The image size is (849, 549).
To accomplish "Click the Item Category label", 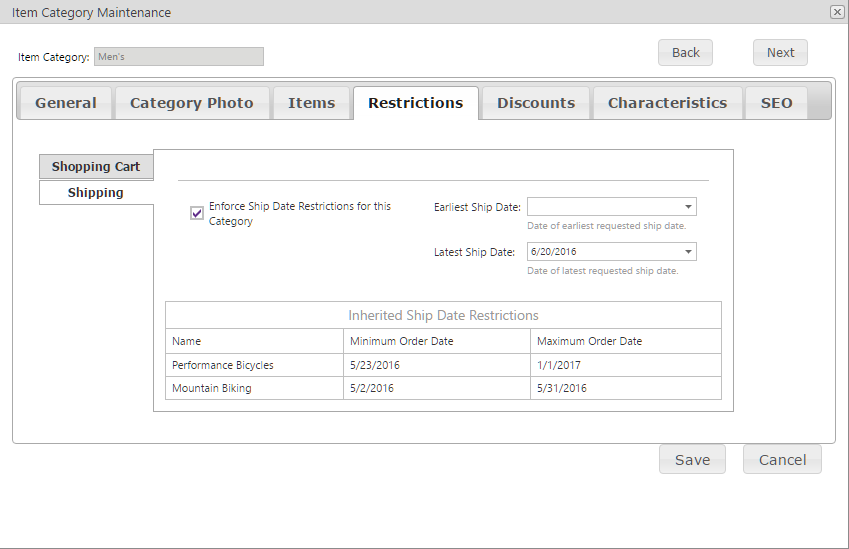I will click(x=54, y=57).
